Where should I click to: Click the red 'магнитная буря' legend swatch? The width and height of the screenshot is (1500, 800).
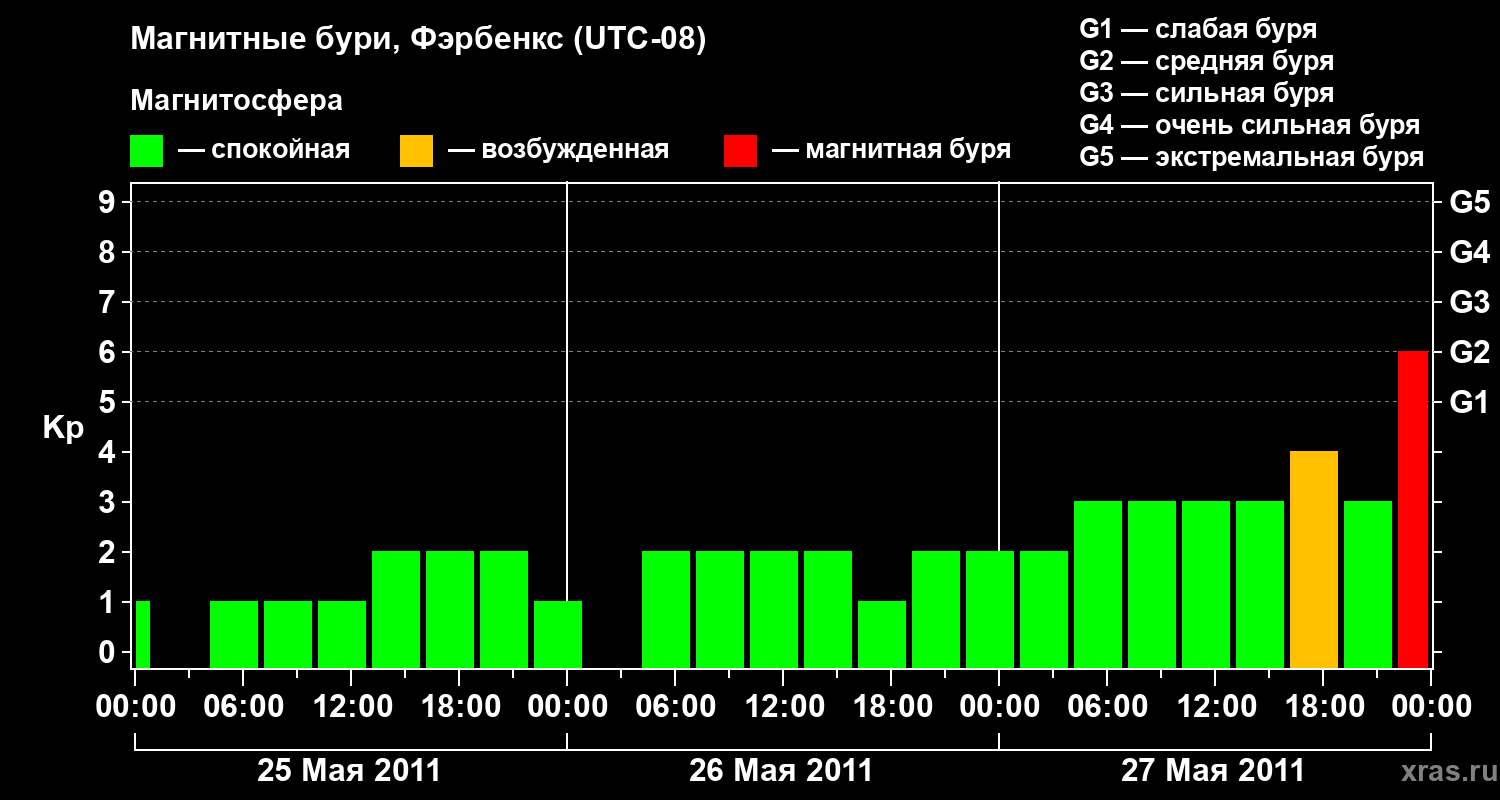pos(741,151)
